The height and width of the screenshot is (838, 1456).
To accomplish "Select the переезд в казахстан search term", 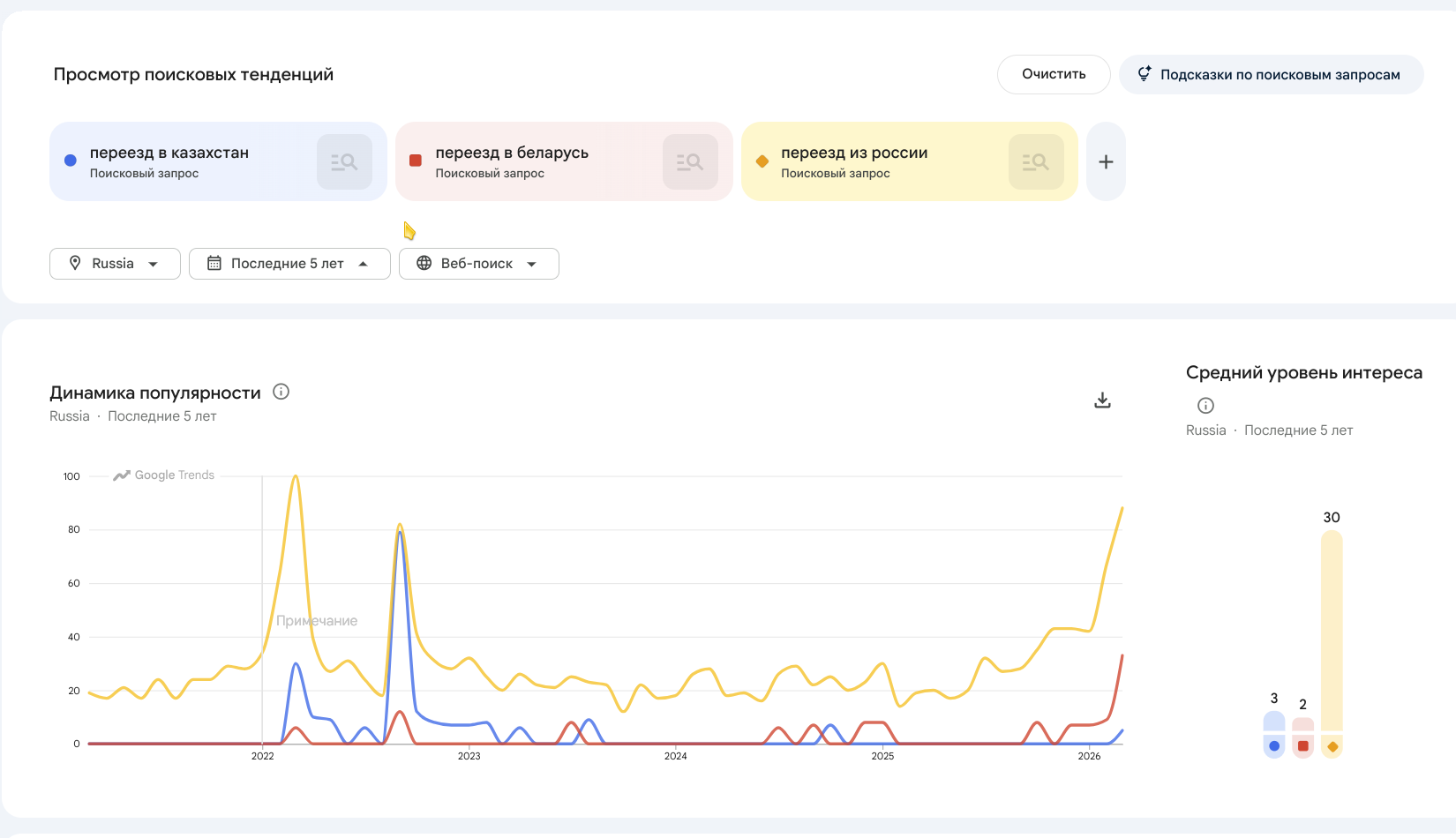I will (169, 153).
